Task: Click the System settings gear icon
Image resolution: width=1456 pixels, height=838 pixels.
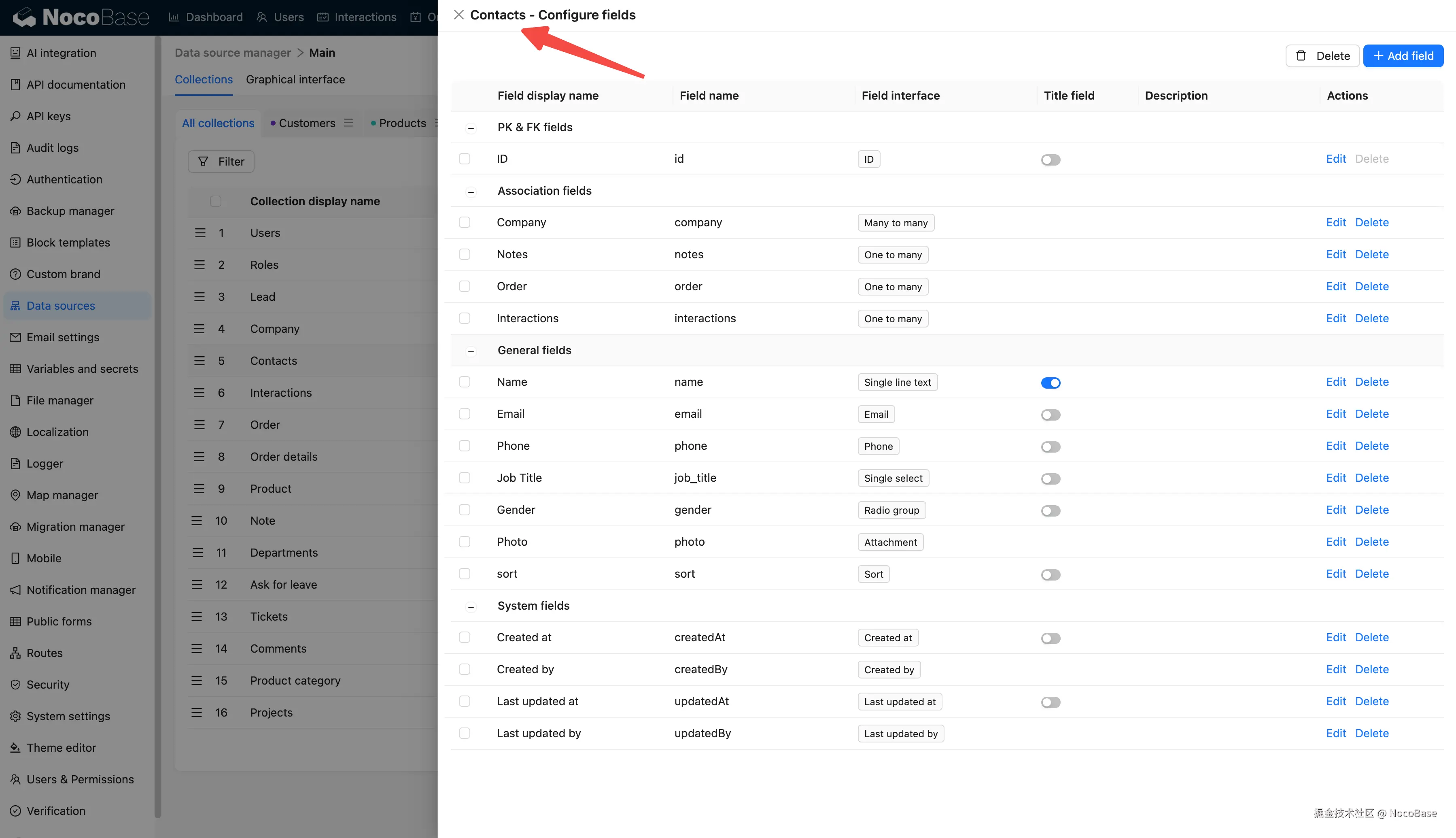Action: [15, 717]
